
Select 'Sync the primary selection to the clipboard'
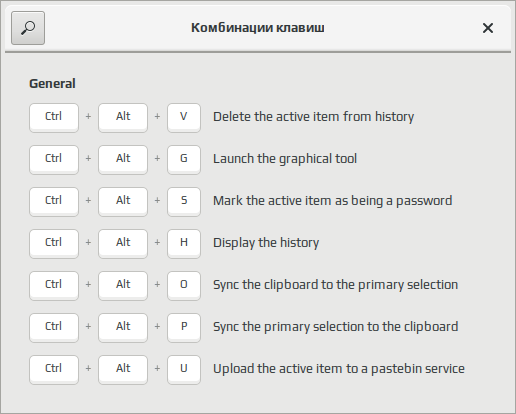point(335,327)
